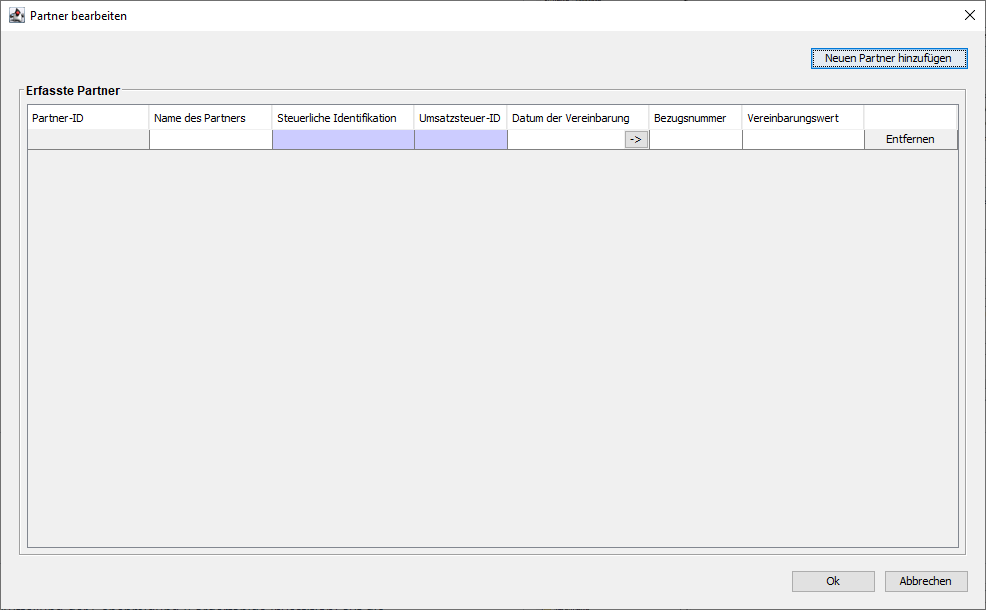Click the Vereinbarungswert column header
This screenshot has width=986, height=610.
(803, 118)
